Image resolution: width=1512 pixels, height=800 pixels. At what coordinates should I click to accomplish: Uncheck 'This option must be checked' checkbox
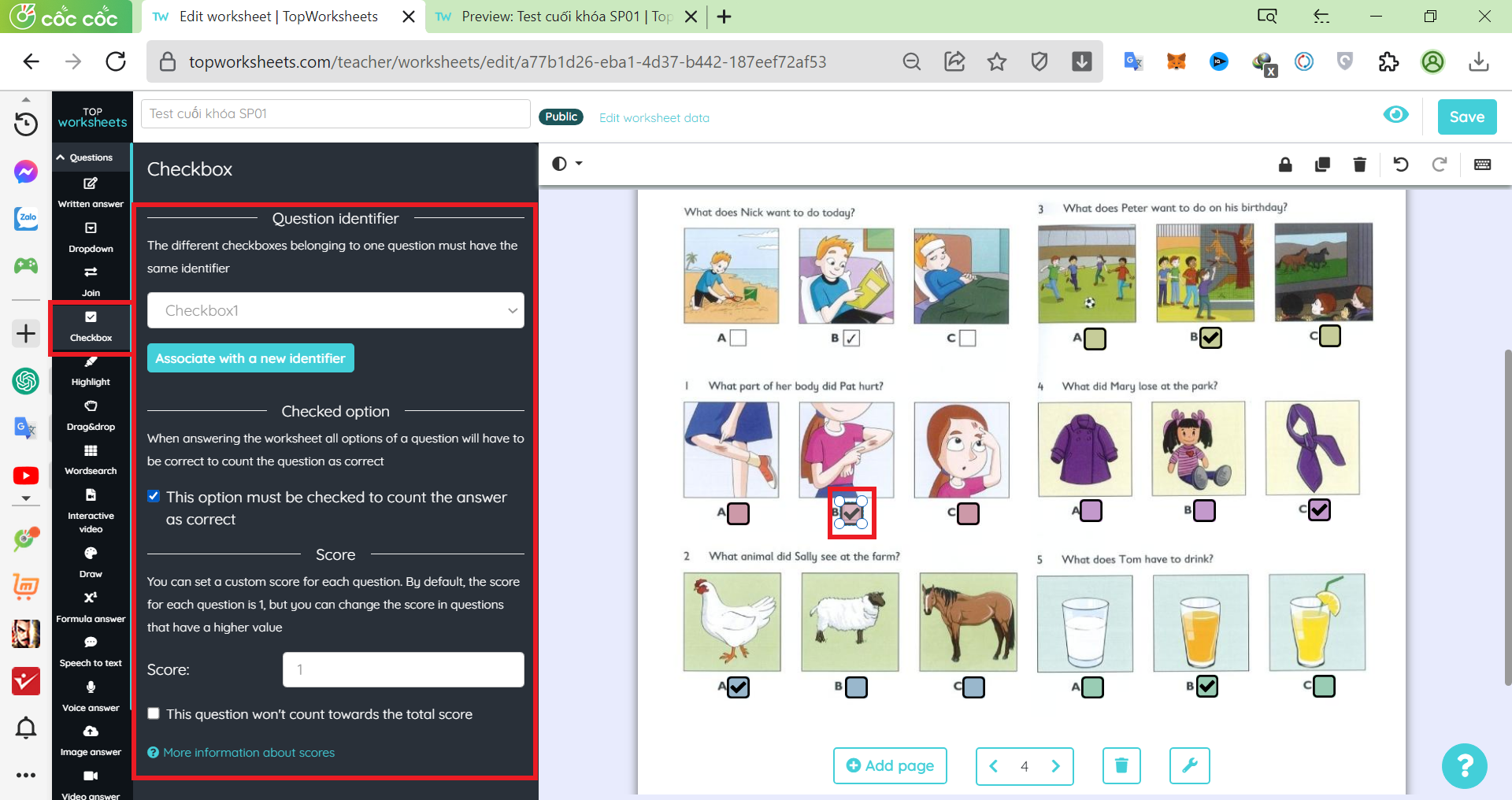click(154, 496)
